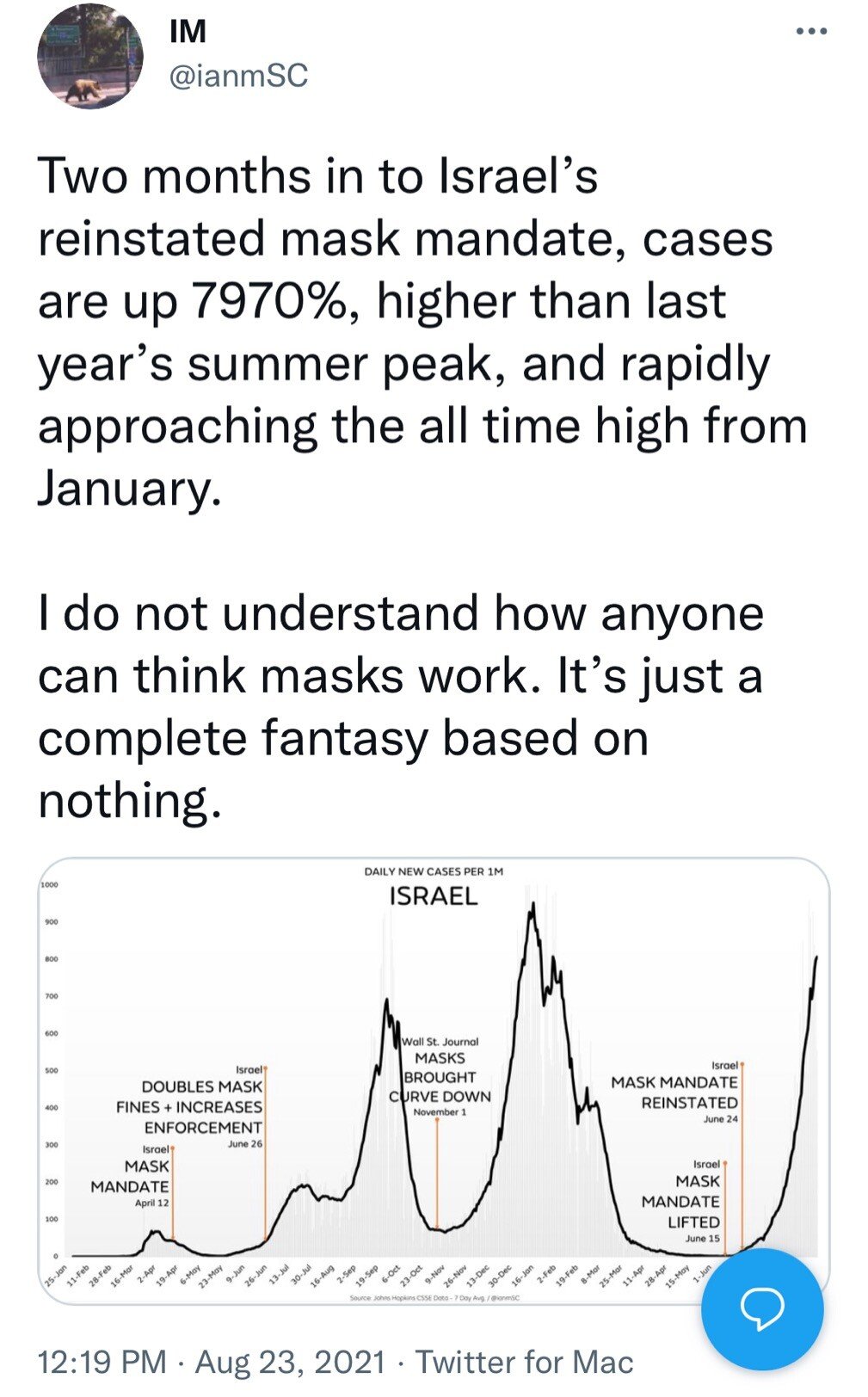Screen dimensions: 868x1397
Task: Click the ISRAEL chart title
Action: click(434, 896)
